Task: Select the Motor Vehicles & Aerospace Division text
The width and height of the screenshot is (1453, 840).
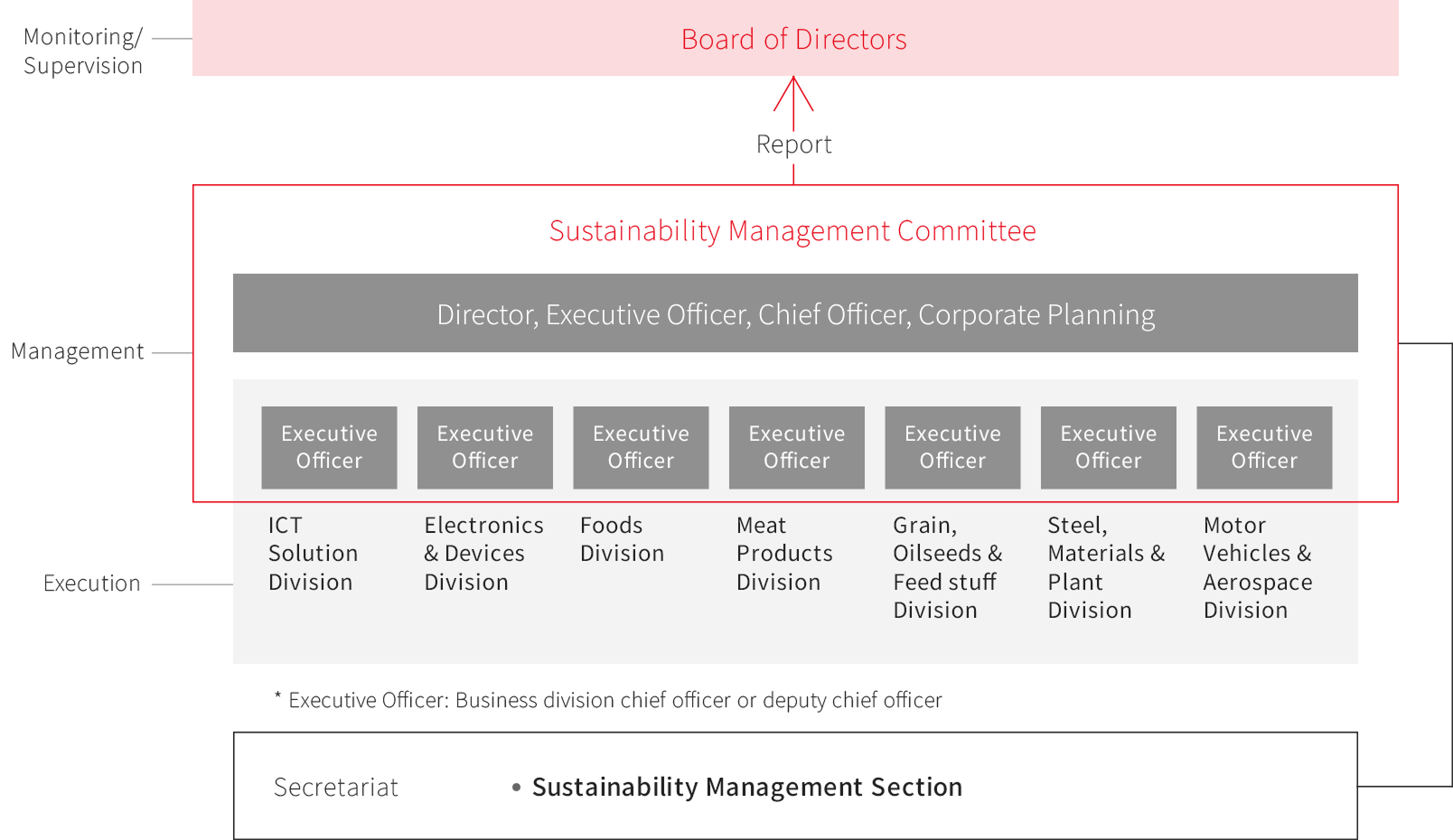Action: pyautogui.click(x=1257, y=567)
